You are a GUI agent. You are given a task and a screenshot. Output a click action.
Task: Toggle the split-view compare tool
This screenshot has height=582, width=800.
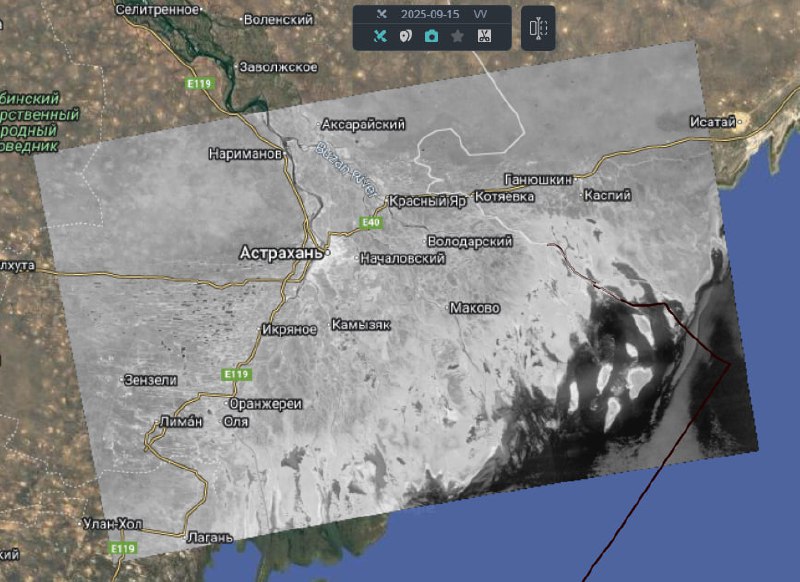(538, 28)
